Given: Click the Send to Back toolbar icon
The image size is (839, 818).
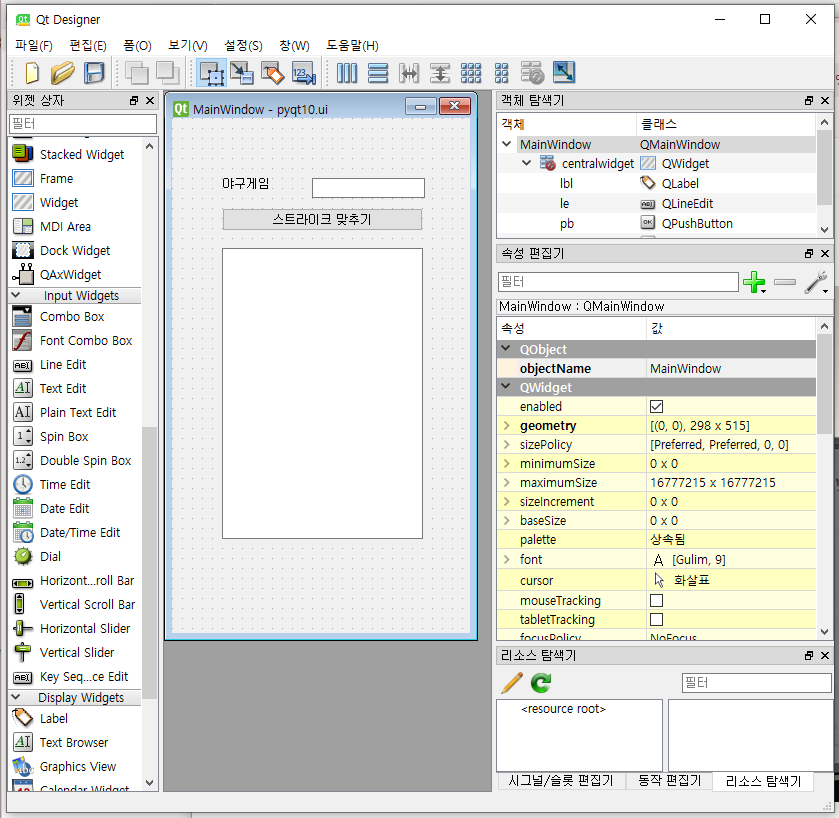Looking at the screenshot, I should pyautogui.click(x=136, y=73).
